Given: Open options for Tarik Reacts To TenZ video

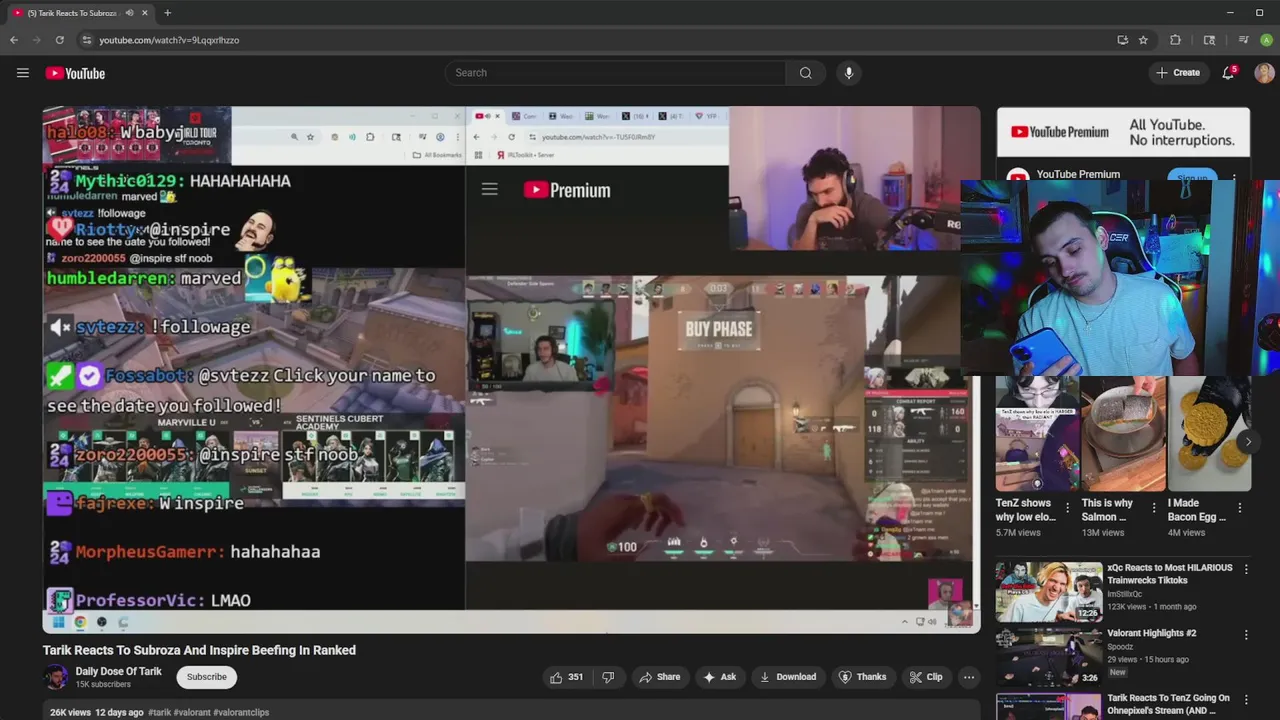Looking at the screenshot, I should point(1246,700).
